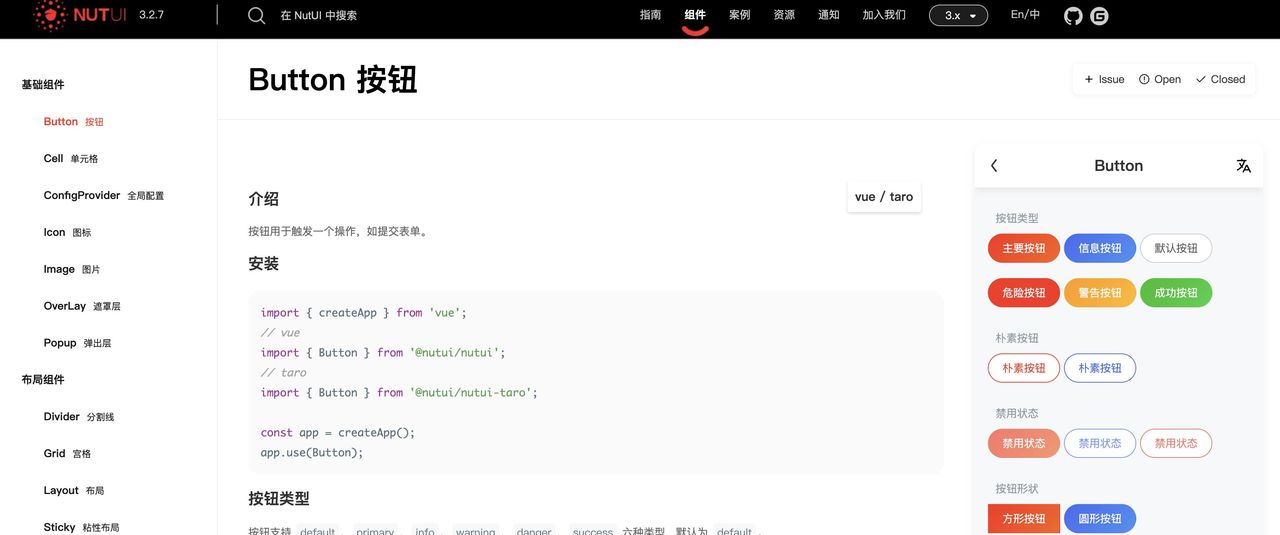Open the 案例 nav item
Screen dimensions: 1280x535
tap(740, 15)
